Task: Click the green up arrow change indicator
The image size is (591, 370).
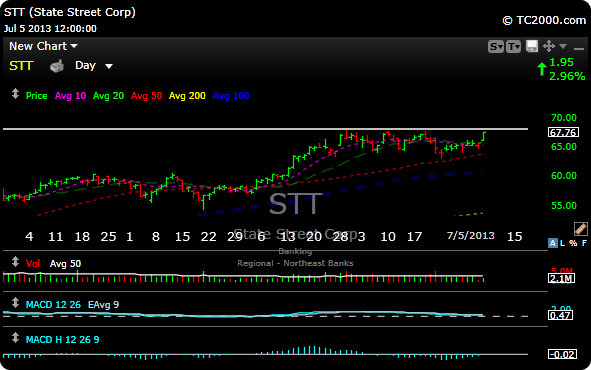Action: 542,69
